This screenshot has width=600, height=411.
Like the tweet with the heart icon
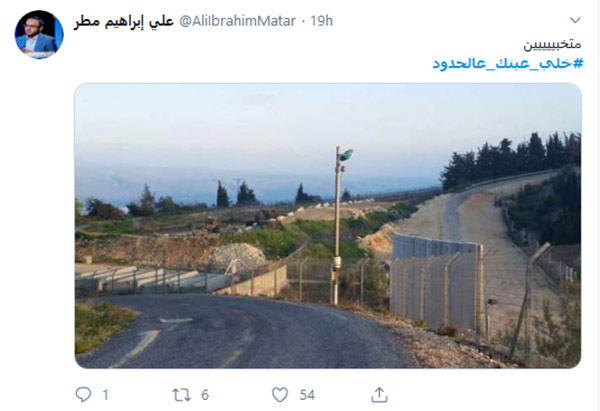280,395
